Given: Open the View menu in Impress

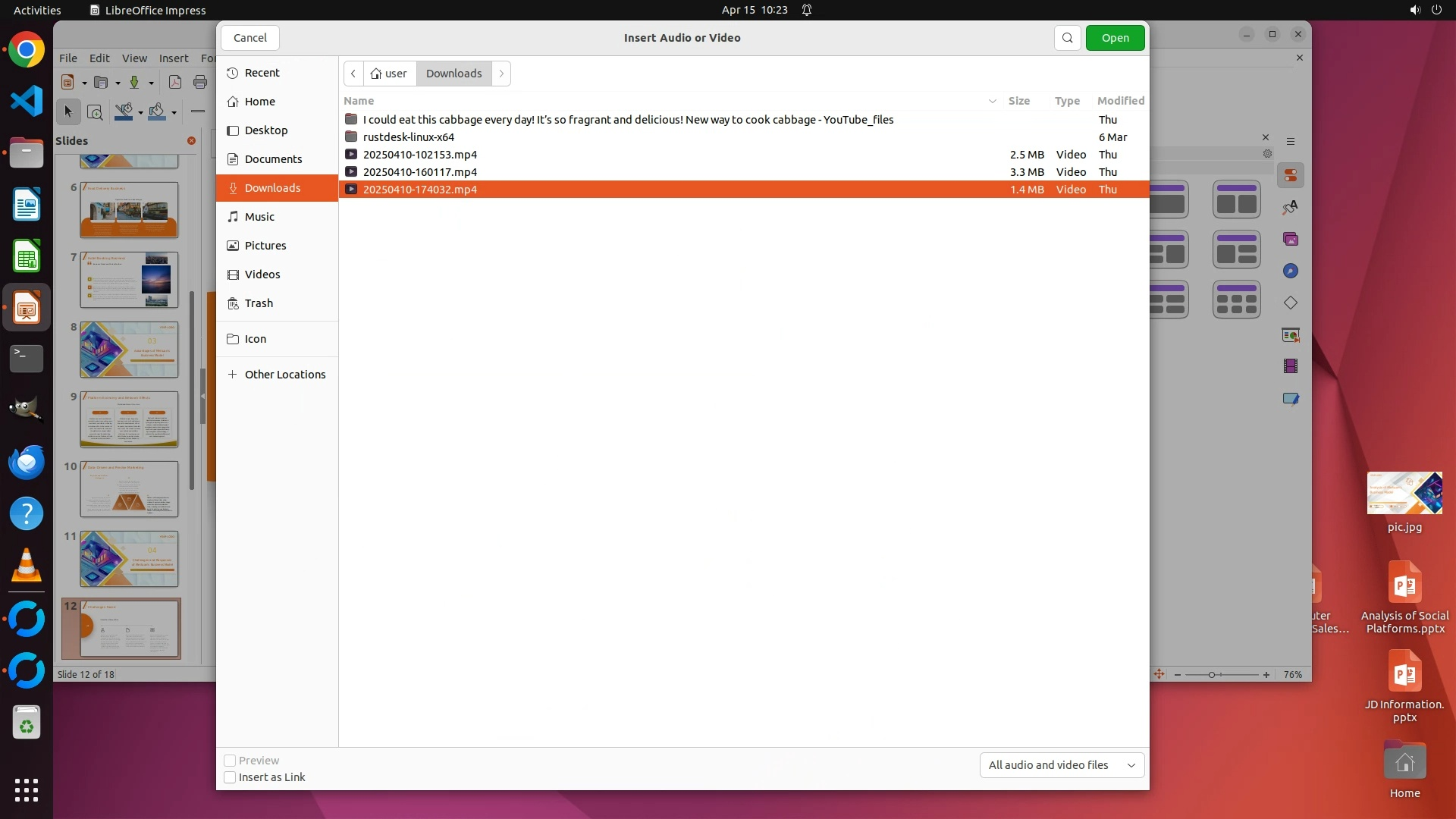Looking at the screenshot, I should click(x=134, y=58).
